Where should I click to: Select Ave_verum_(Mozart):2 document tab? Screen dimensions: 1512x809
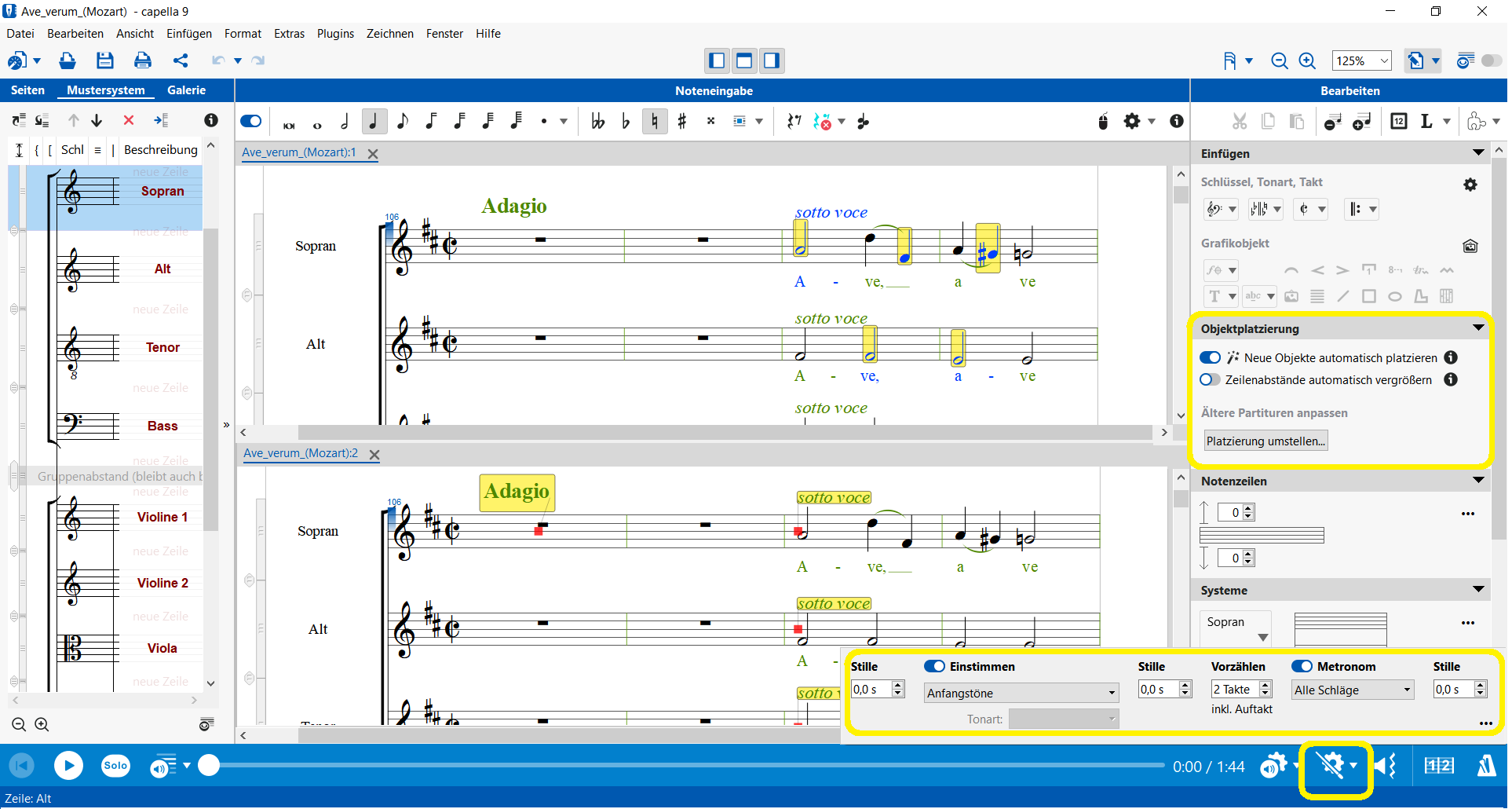(x=301, y=453)
